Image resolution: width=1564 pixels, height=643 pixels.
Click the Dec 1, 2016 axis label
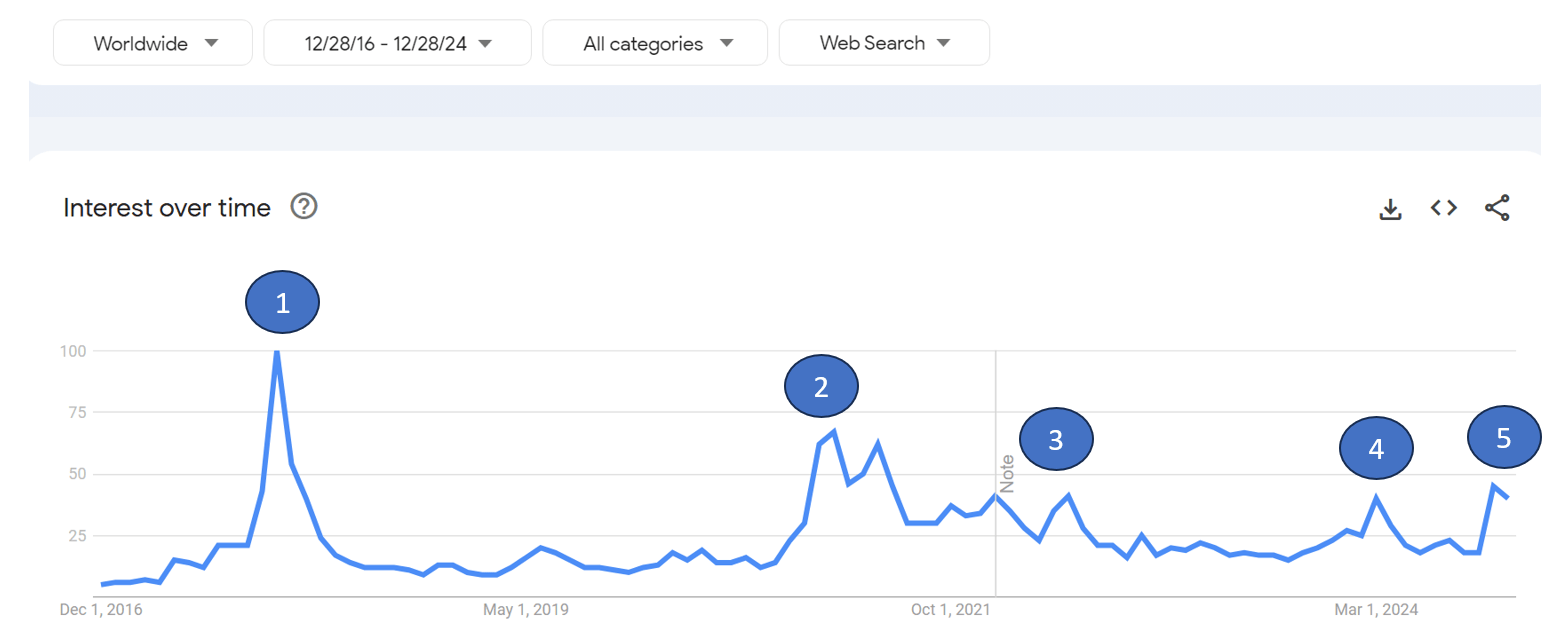tap(102, 610)
